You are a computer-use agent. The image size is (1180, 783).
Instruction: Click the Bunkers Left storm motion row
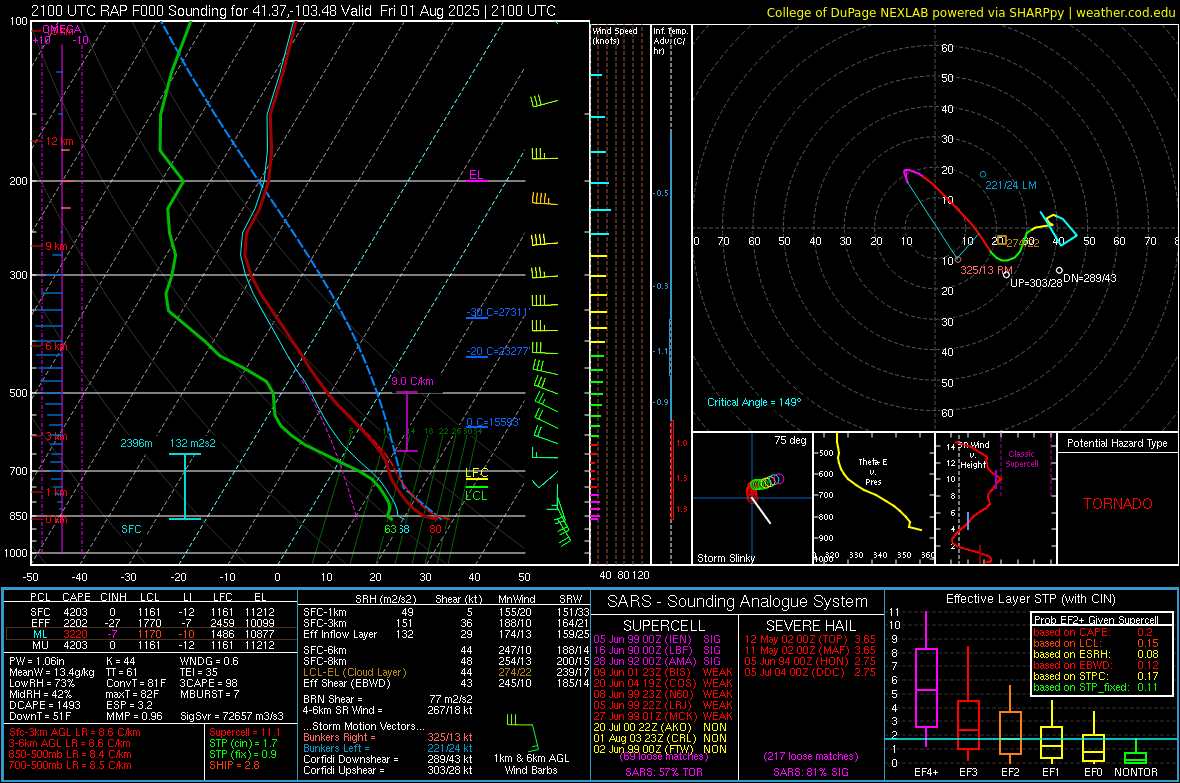pyautogui.click(x=388, y=748)
